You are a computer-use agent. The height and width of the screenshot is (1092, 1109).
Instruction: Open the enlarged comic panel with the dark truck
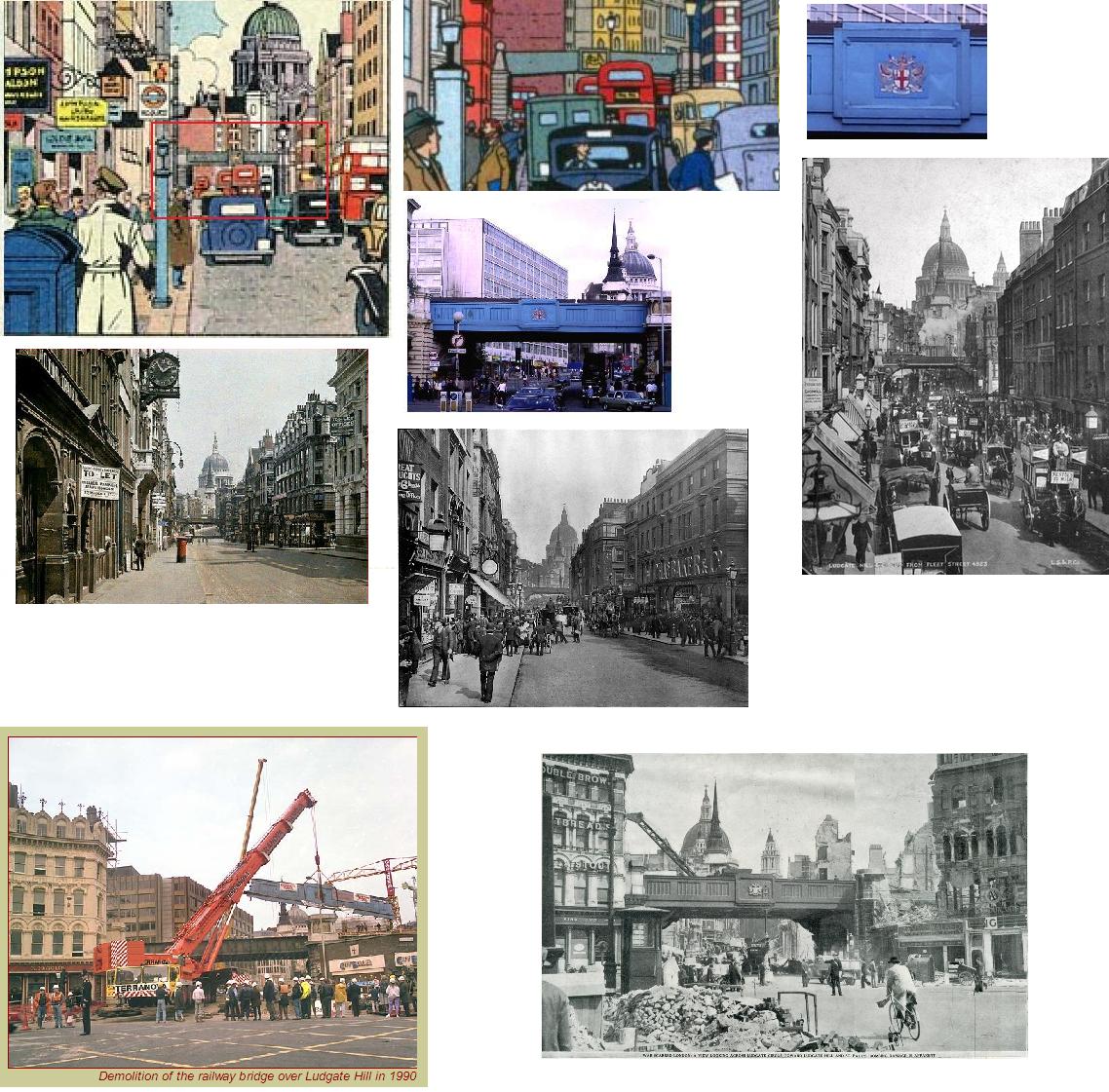(x=591, y=95)
